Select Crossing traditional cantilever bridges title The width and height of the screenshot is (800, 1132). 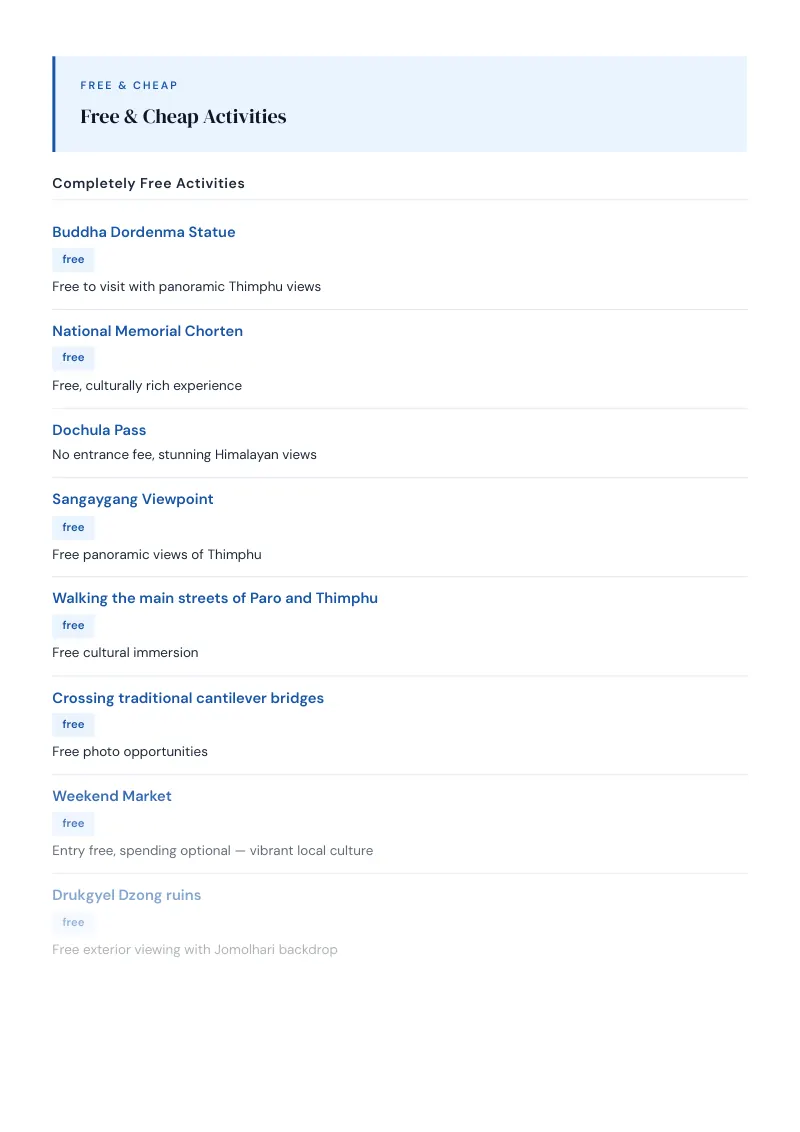point(188,698)
